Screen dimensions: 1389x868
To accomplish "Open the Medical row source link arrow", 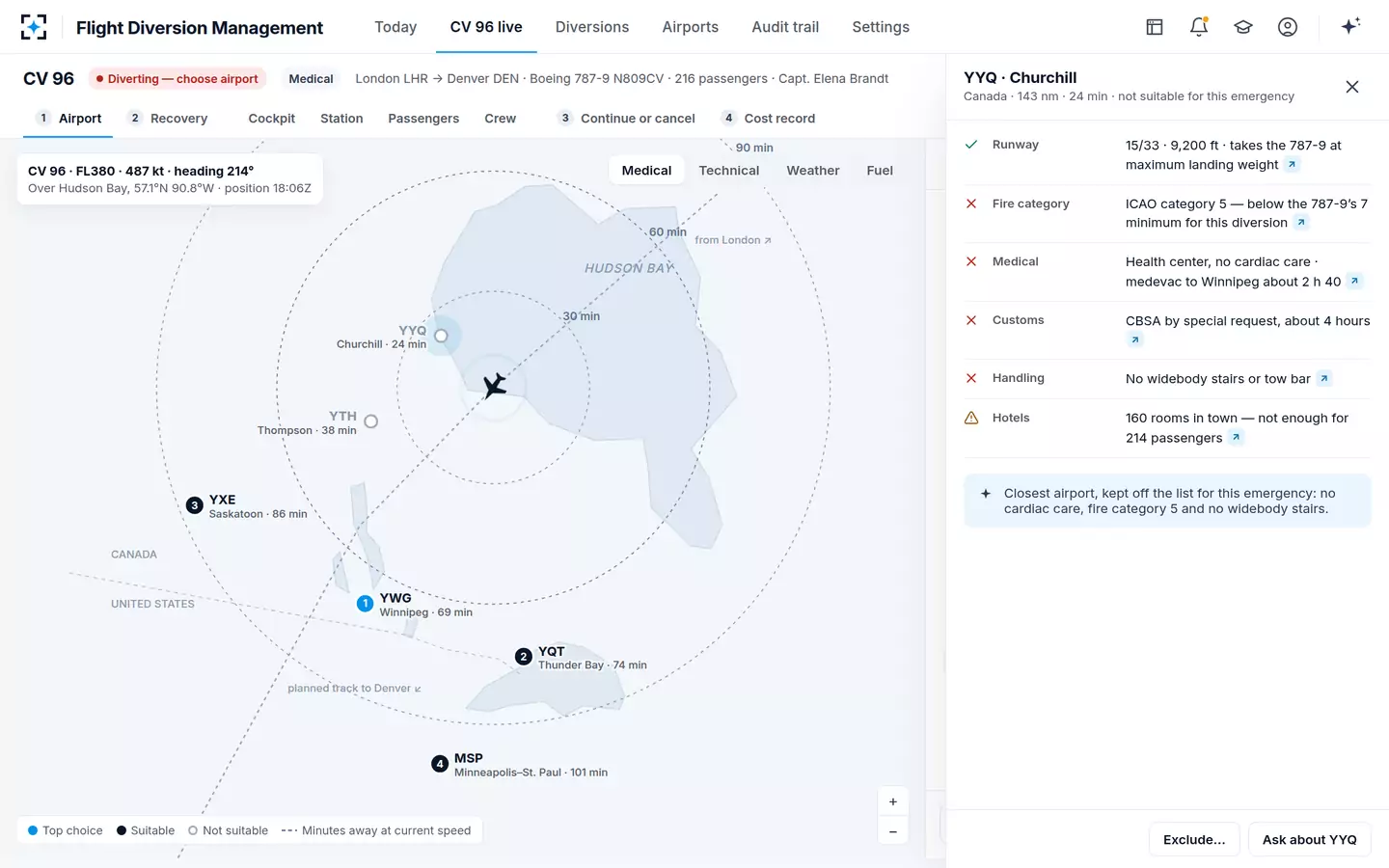I will click(1355, 282).
